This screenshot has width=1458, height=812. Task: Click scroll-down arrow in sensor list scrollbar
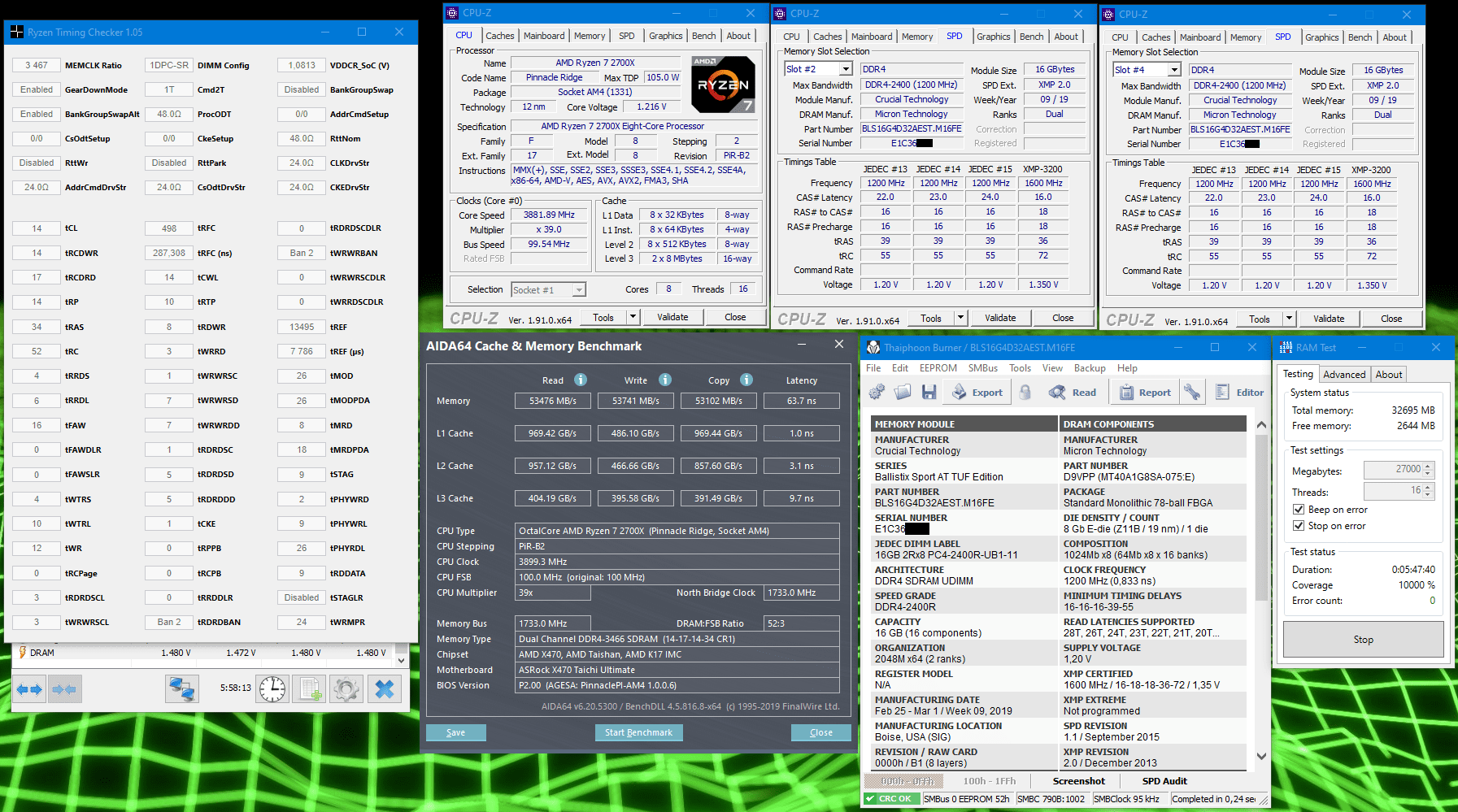click(401, 661)
